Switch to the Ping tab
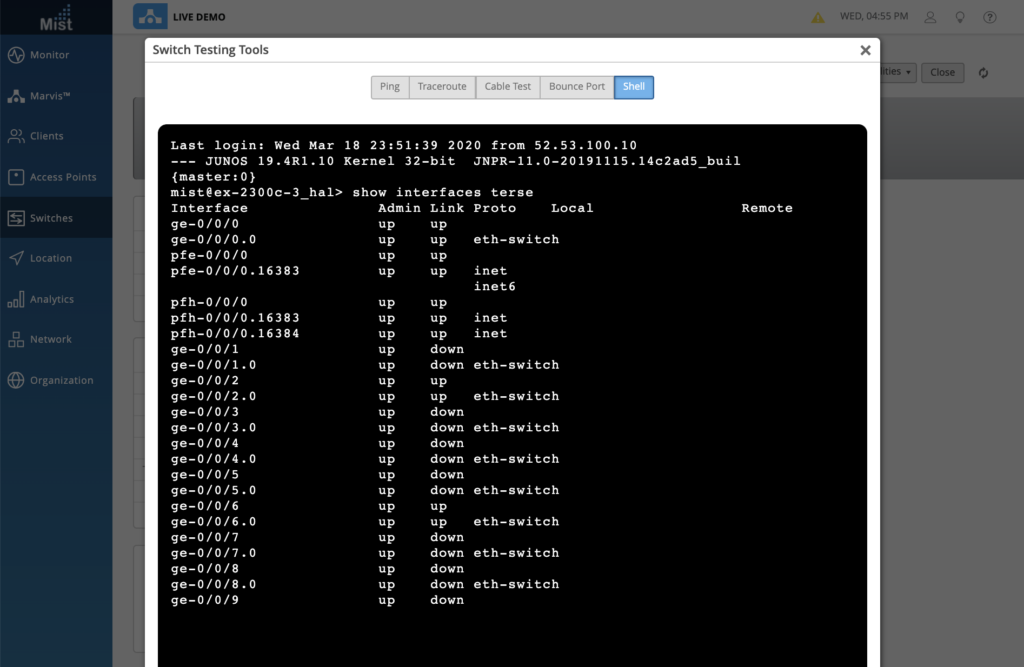Screen dimensions: 1024x667 (x=389, y=87)
